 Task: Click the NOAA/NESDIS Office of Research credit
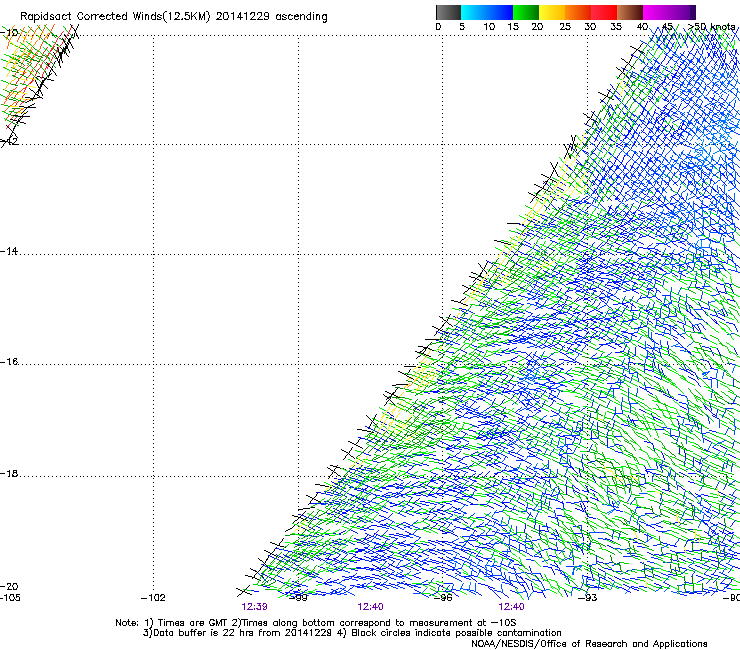589,644
